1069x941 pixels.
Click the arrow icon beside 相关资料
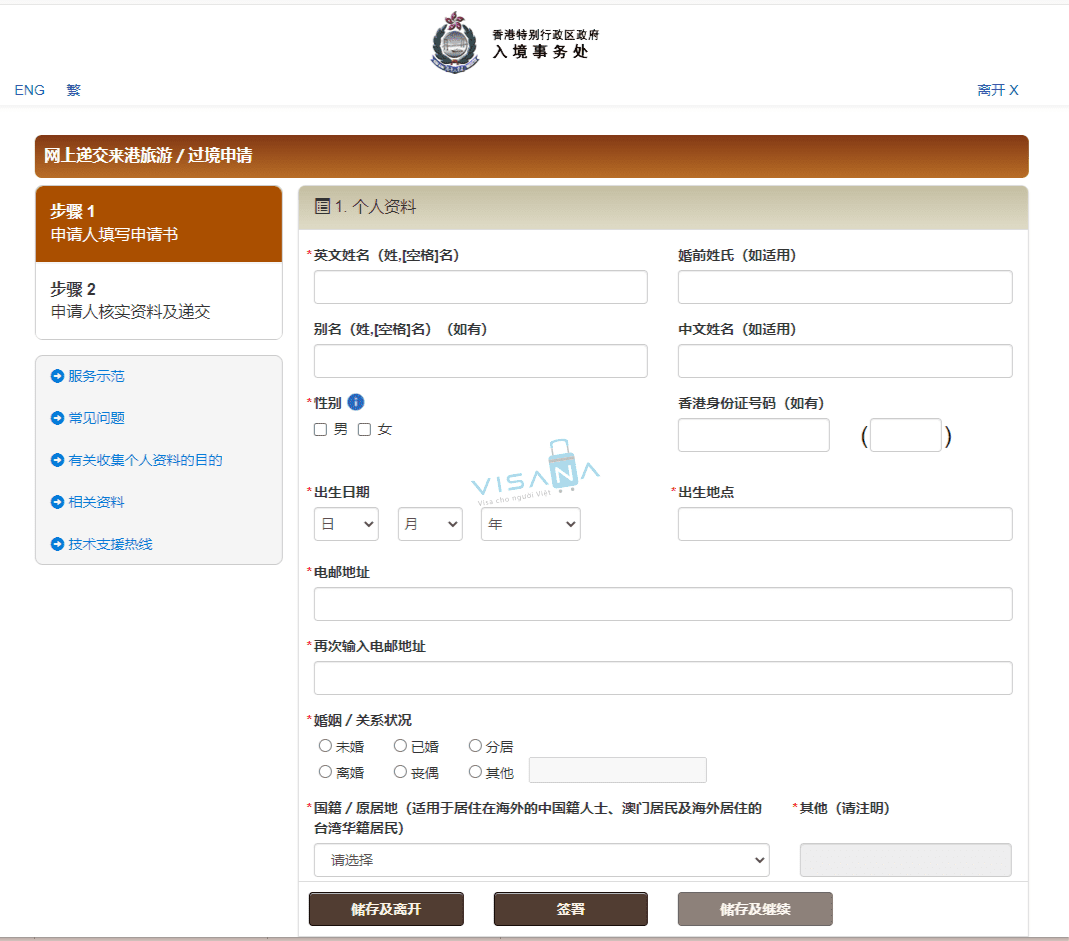pyautogui.click(x=58, y=502)
